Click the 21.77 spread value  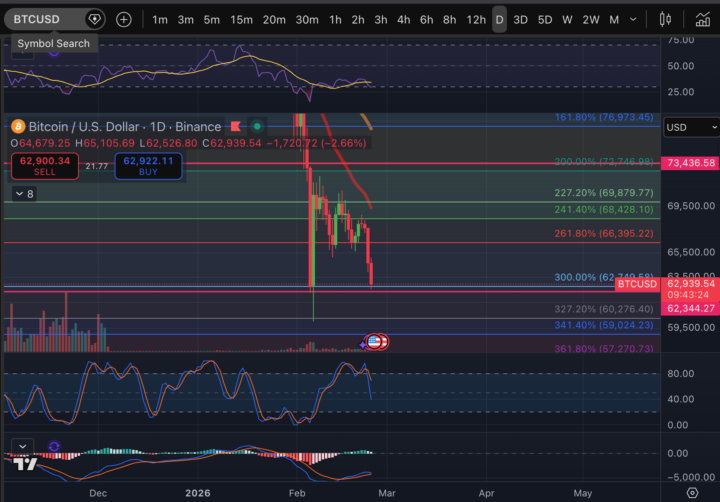(x=96, y=166)
